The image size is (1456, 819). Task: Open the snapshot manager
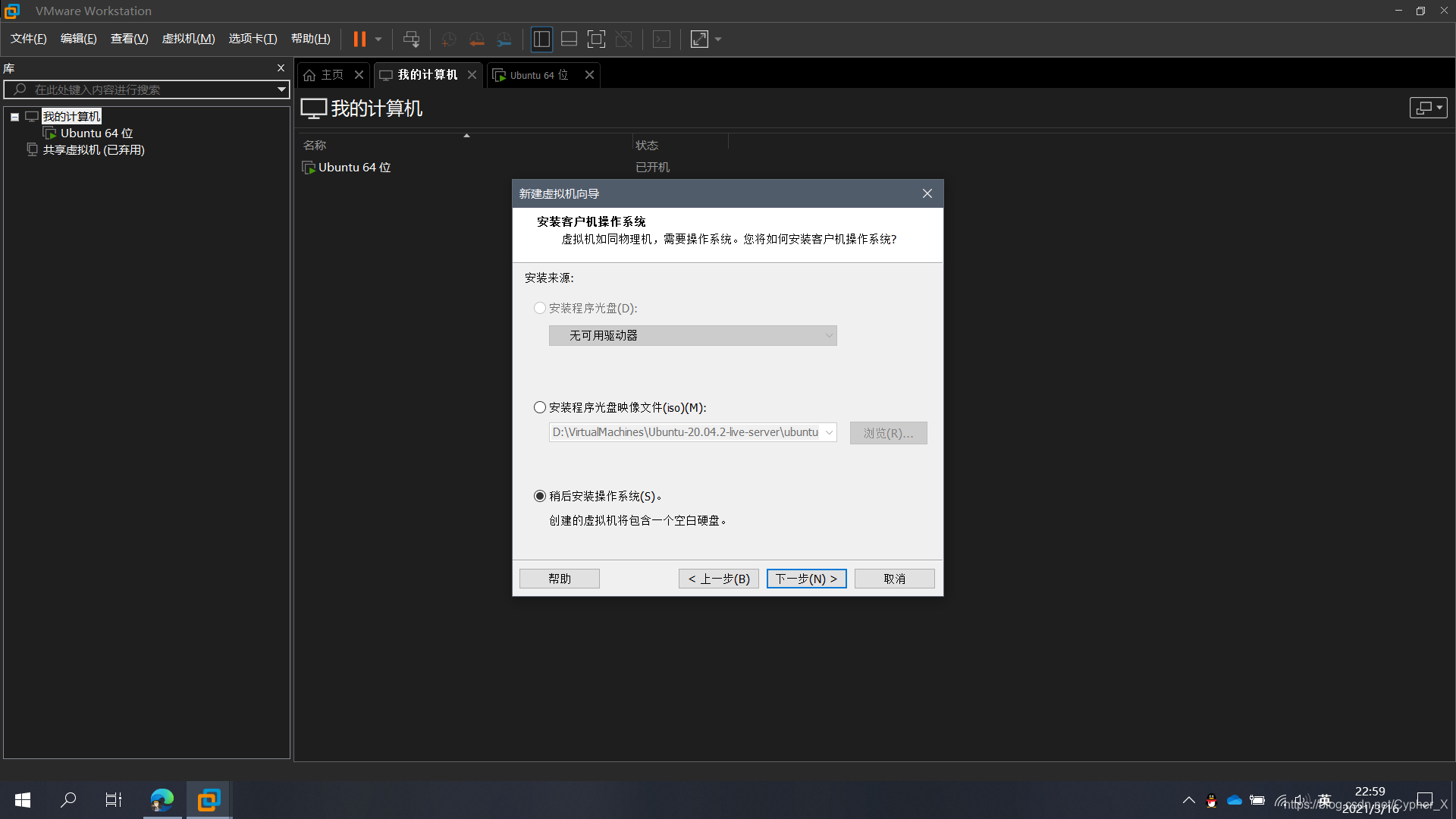(x=504, y=39)
